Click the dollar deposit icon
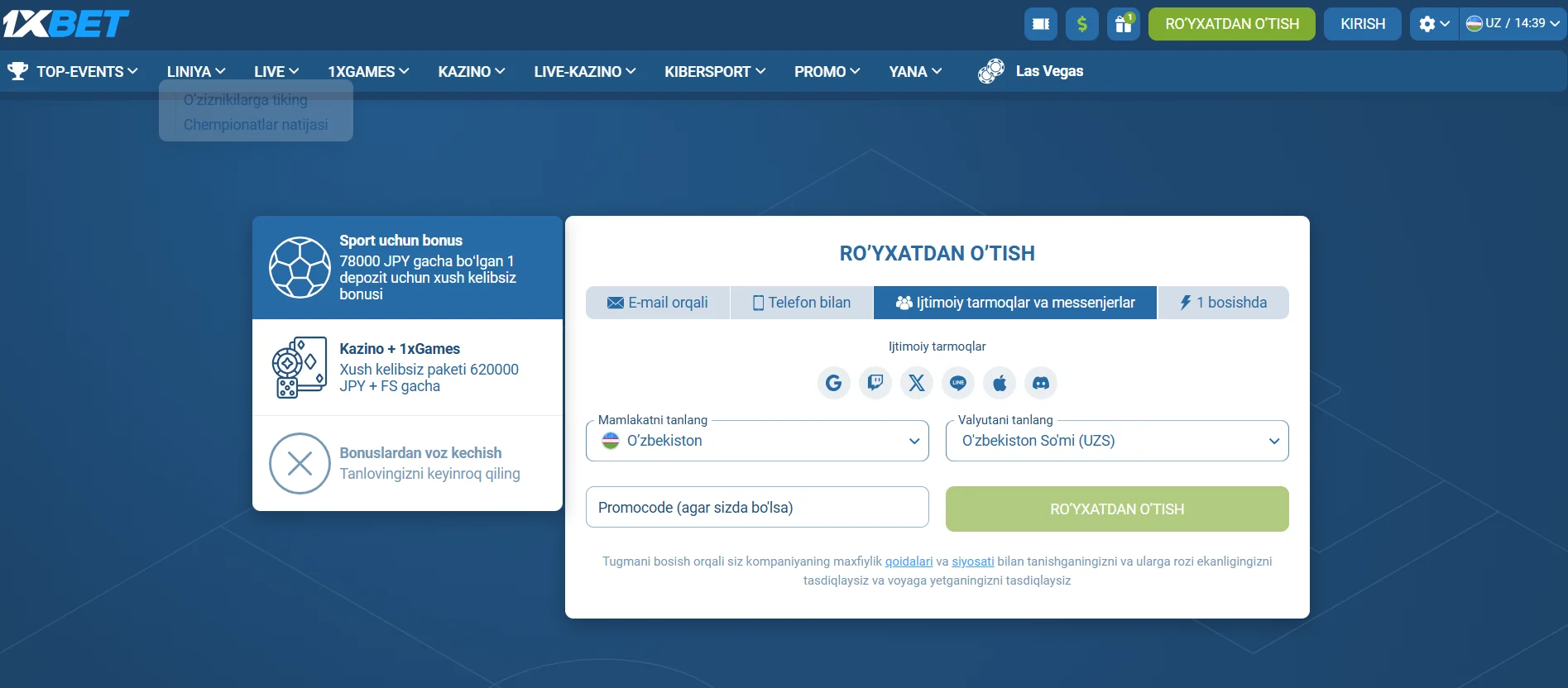Screen dimensions: 1568x688 [x=1082, y=24]
